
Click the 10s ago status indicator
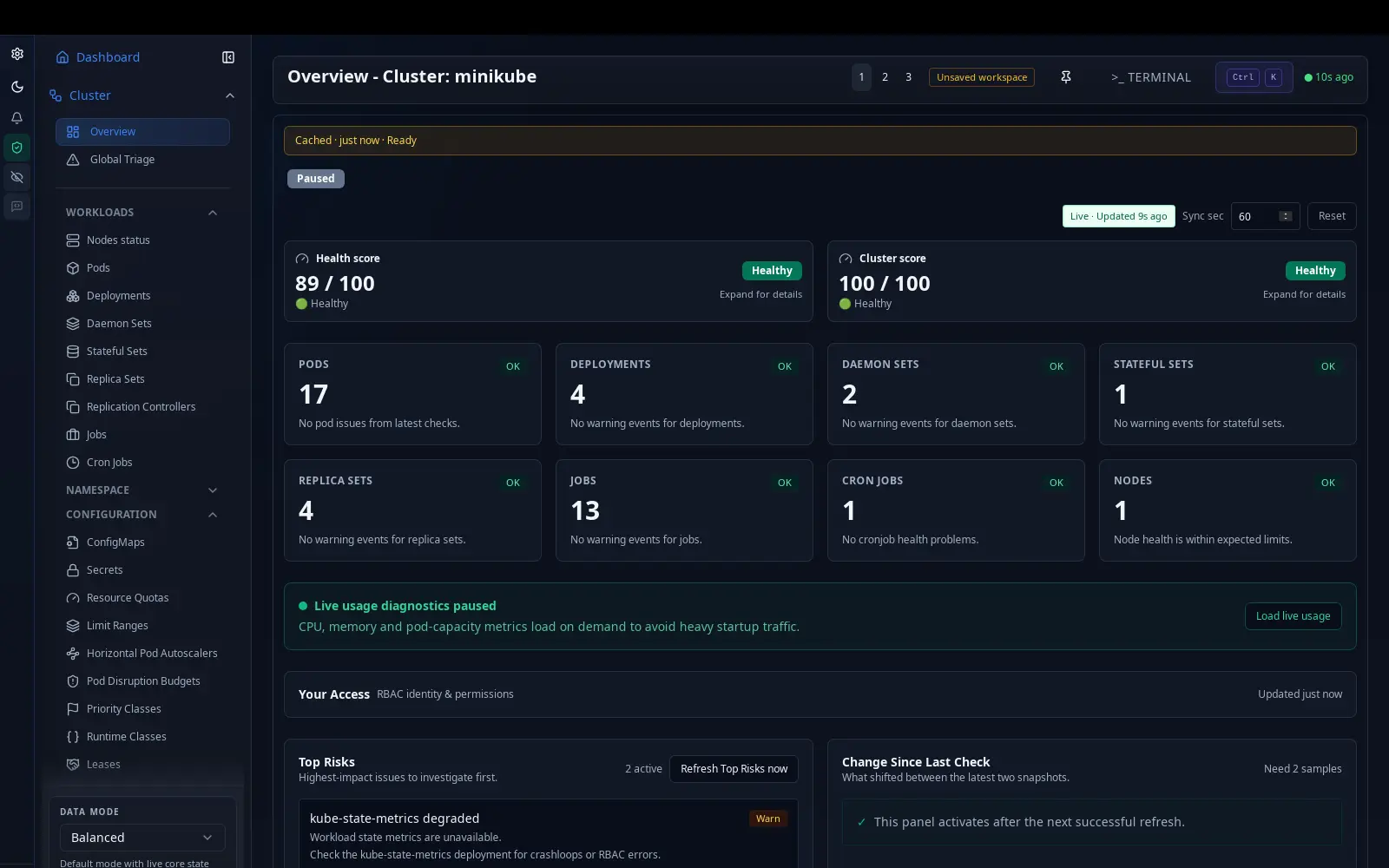pyautogui.click(x=1329, y=77)
